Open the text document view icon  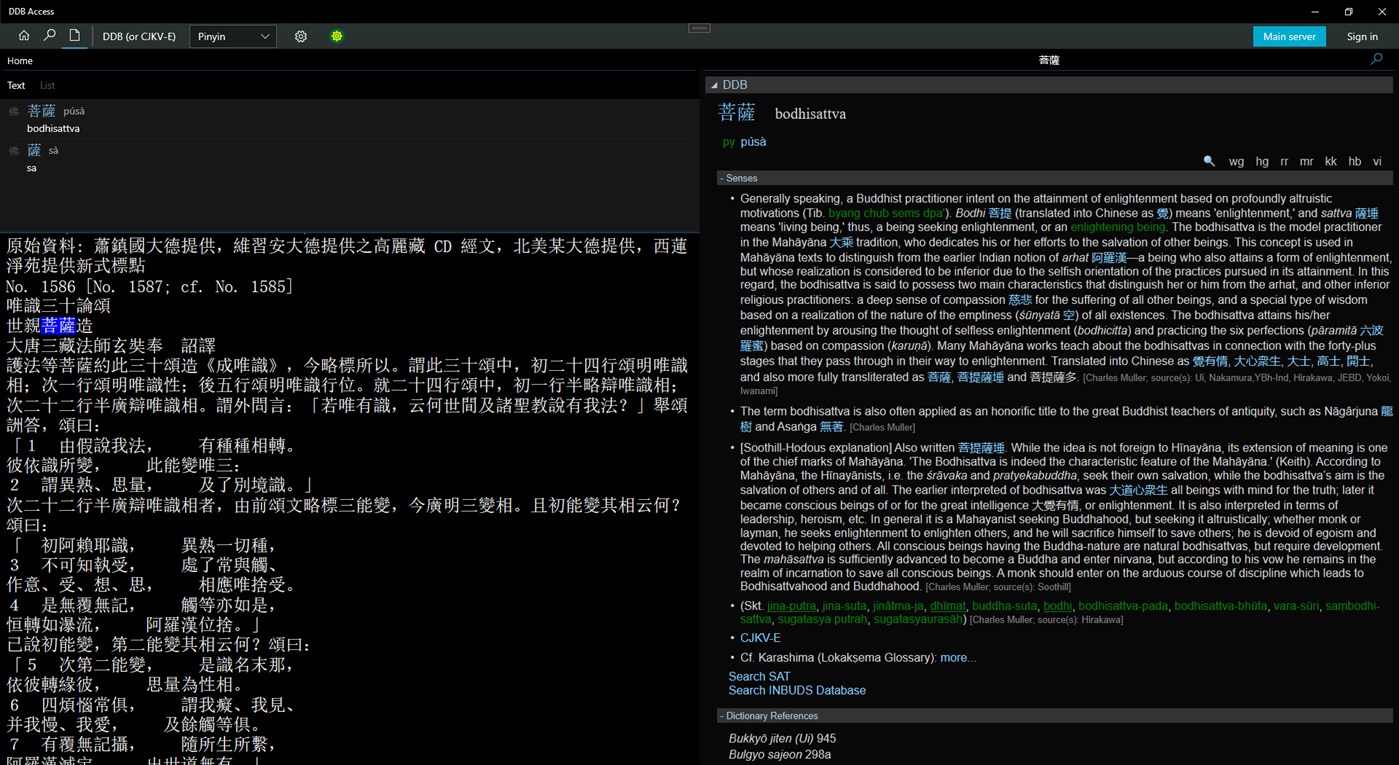73,35
